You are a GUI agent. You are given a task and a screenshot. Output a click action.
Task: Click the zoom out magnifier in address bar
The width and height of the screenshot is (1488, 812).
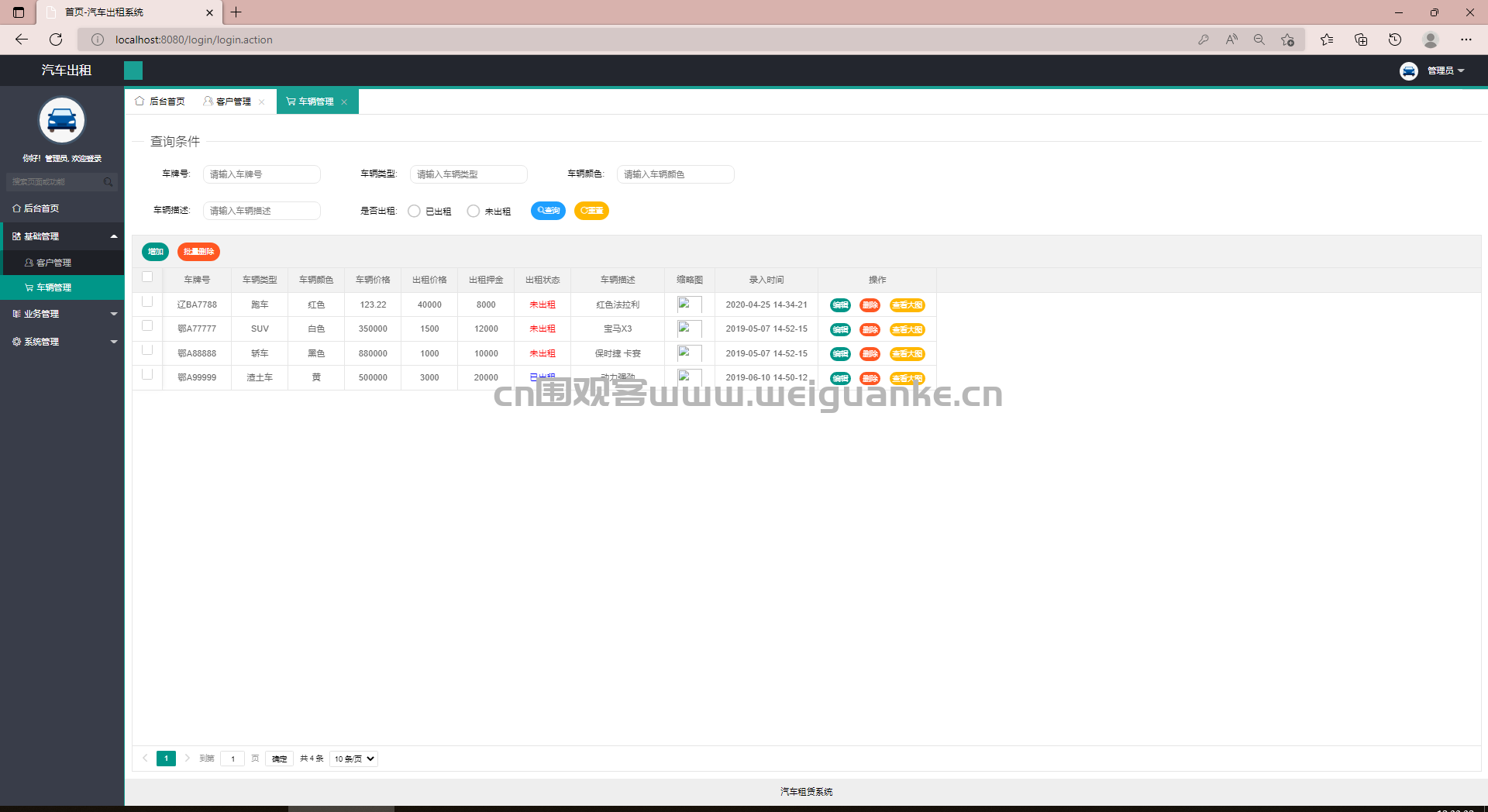1259,40
